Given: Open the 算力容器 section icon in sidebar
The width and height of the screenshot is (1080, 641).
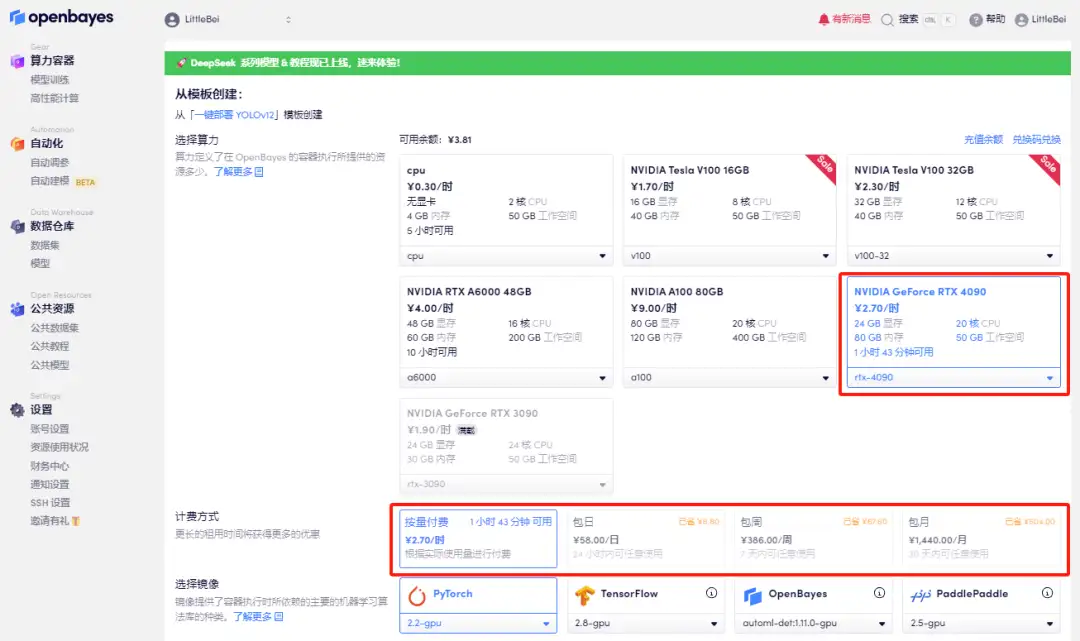Looking at the screenshot, I should pyautogui.click(x=16, y=63).
